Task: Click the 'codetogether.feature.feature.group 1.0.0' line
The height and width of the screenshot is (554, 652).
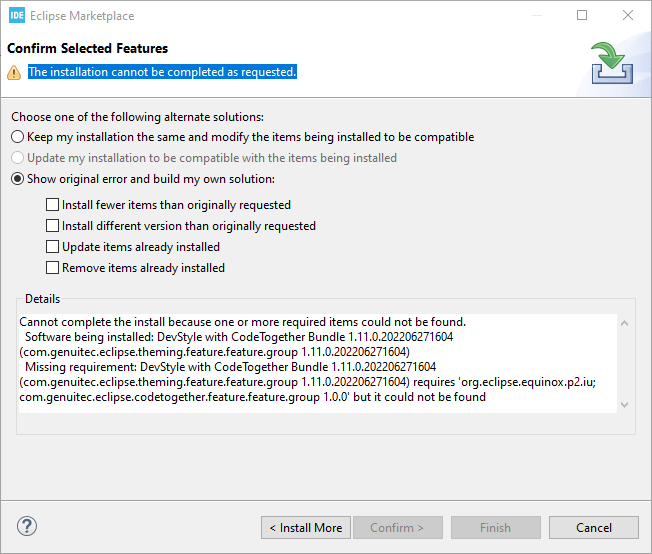Action: tap(252, 397)
